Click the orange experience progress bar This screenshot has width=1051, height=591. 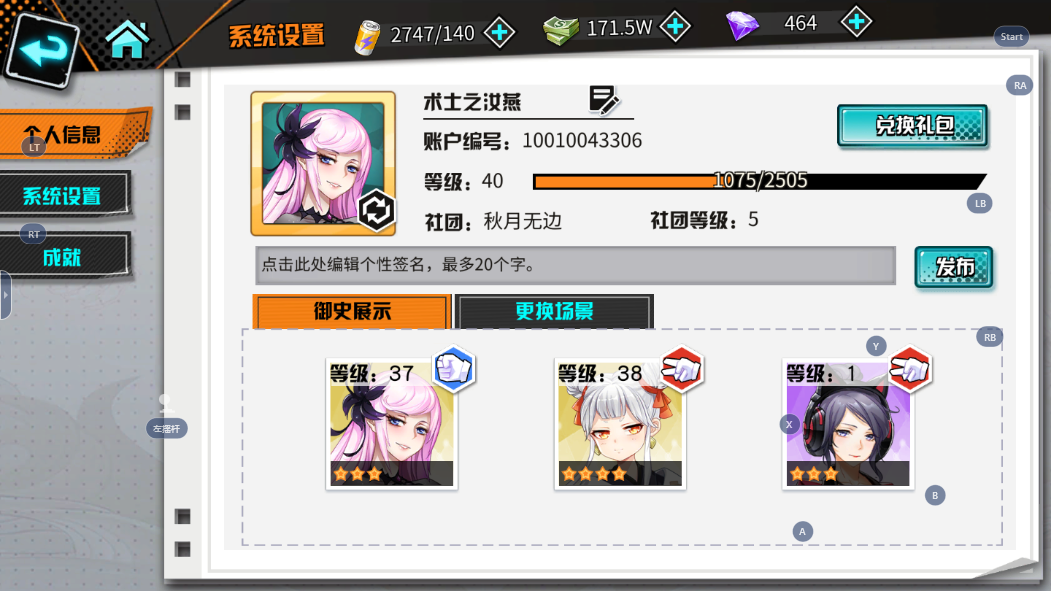pos(759,181)
